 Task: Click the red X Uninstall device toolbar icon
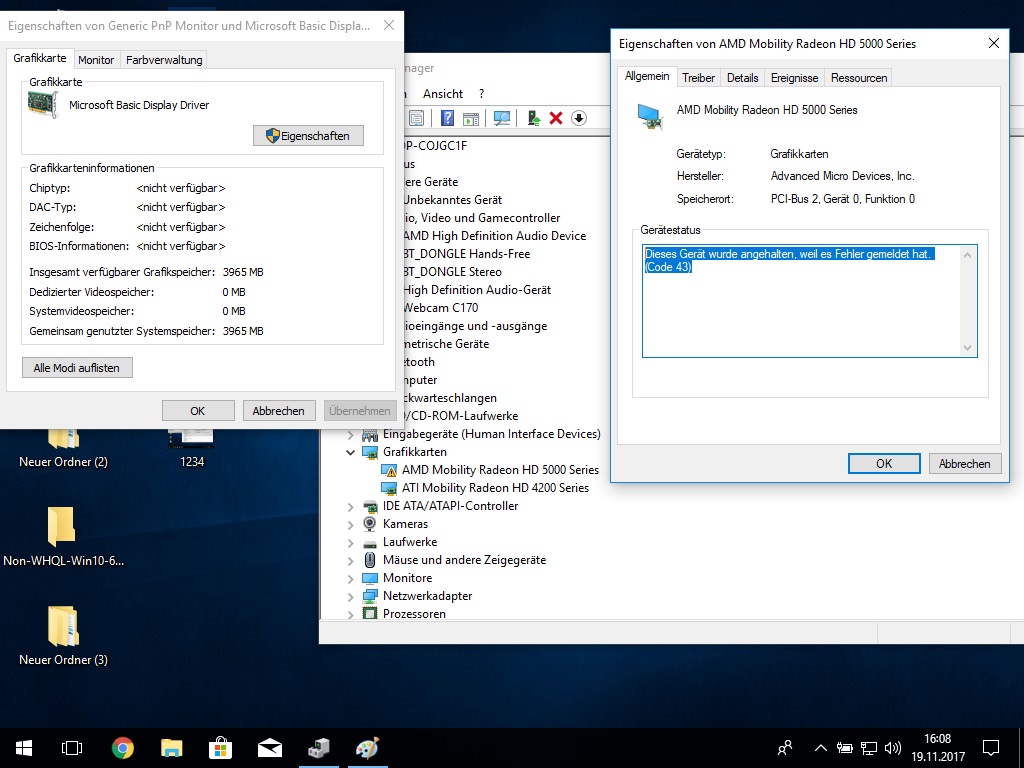tap(556, 118)
